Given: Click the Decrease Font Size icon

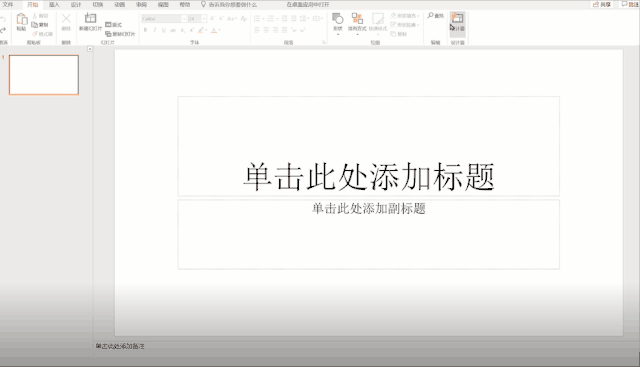Looking at the screenshot, I should [x=221, y=19].
